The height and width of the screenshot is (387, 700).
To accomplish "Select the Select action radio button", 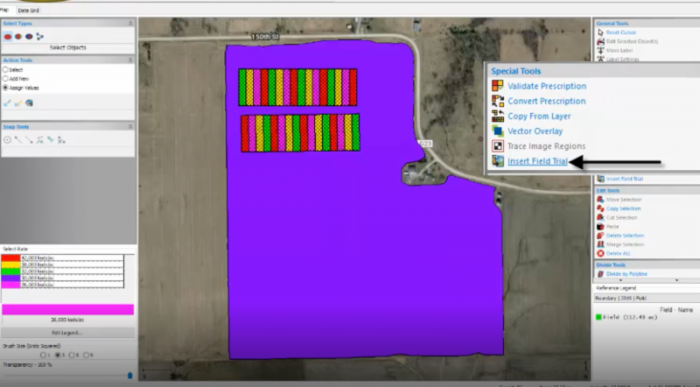I will (x=5, y=70).
